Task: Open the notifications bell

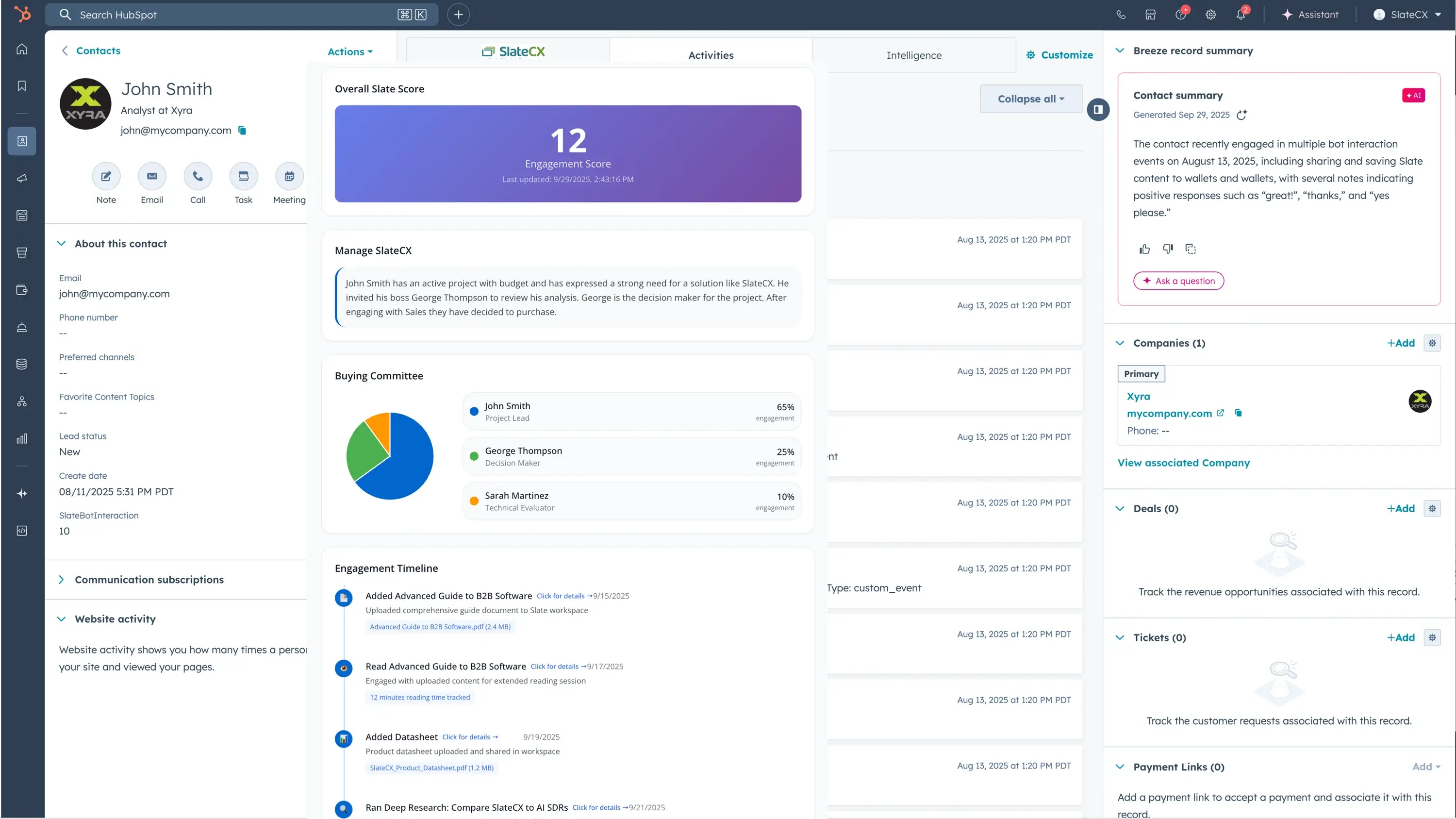Action: coord(1241,15)
